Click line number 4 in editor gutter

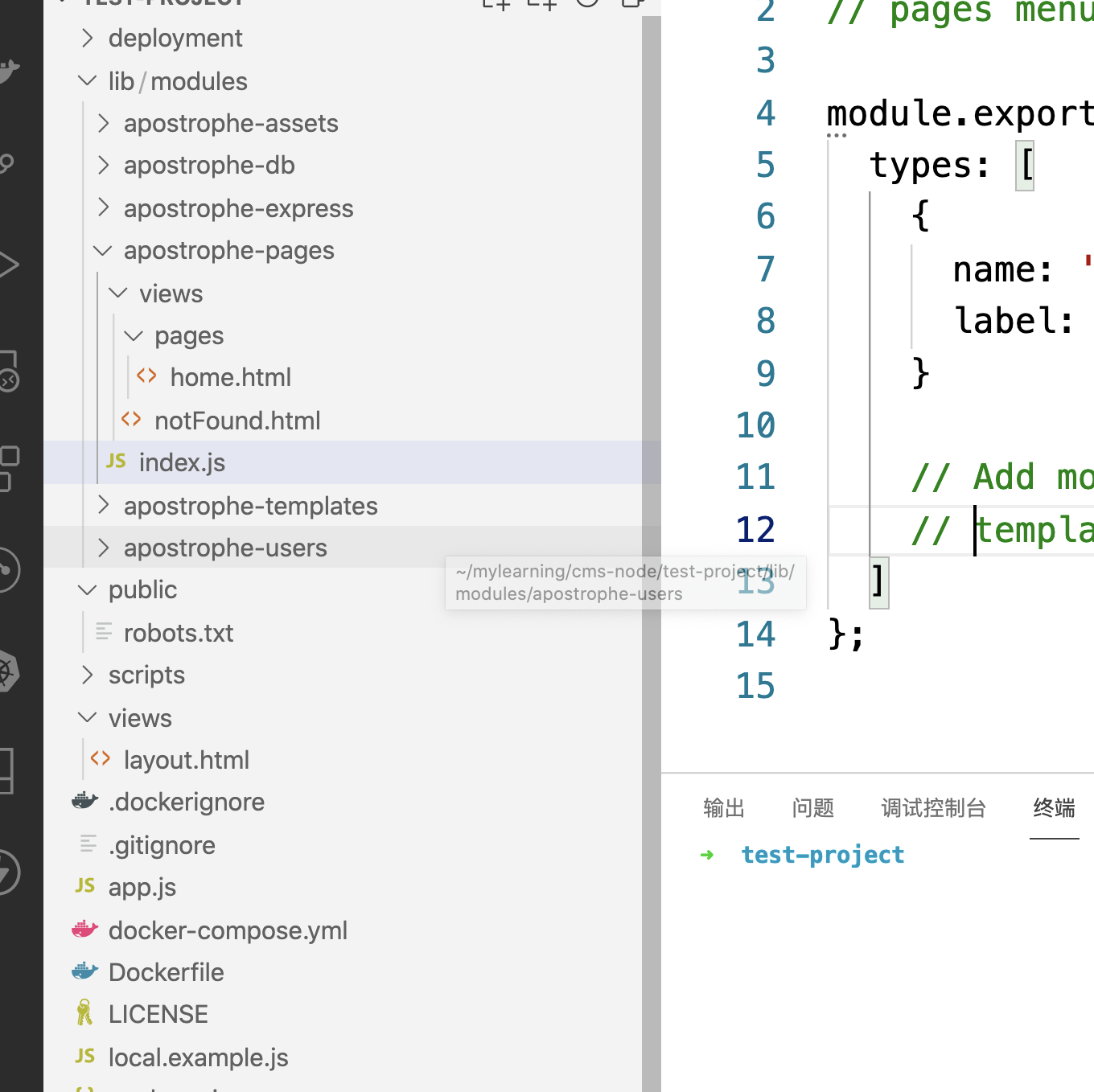766,113
